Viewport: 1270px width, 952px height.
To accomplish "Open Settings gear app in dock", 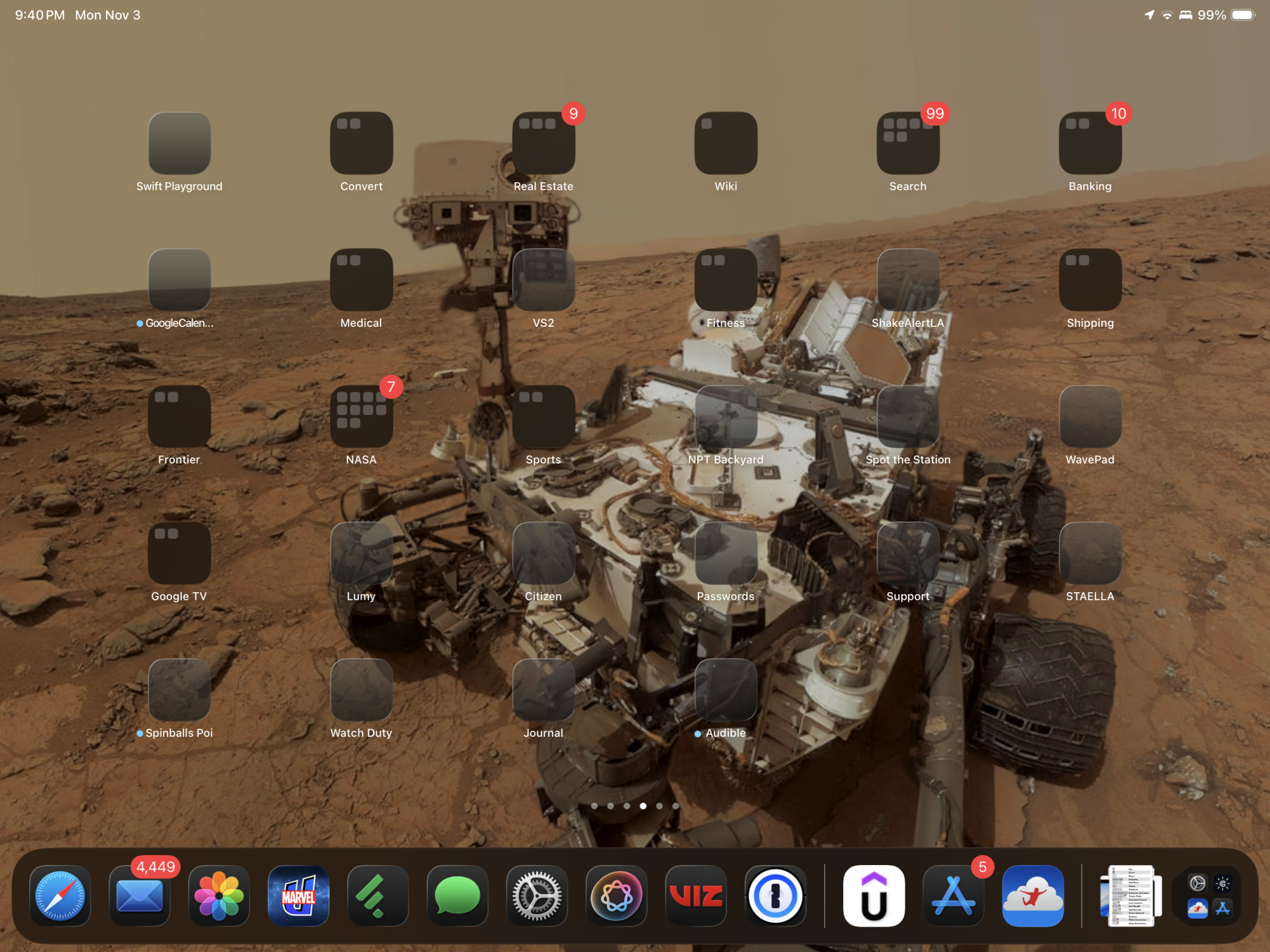I will (537, 896).
